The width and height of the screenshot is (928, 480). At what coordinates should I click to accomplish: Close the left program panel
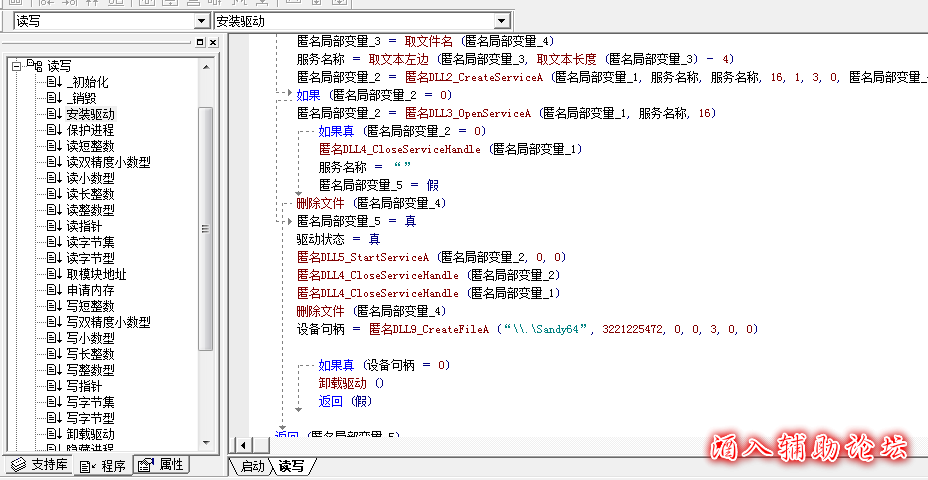(x=212, y=43)
